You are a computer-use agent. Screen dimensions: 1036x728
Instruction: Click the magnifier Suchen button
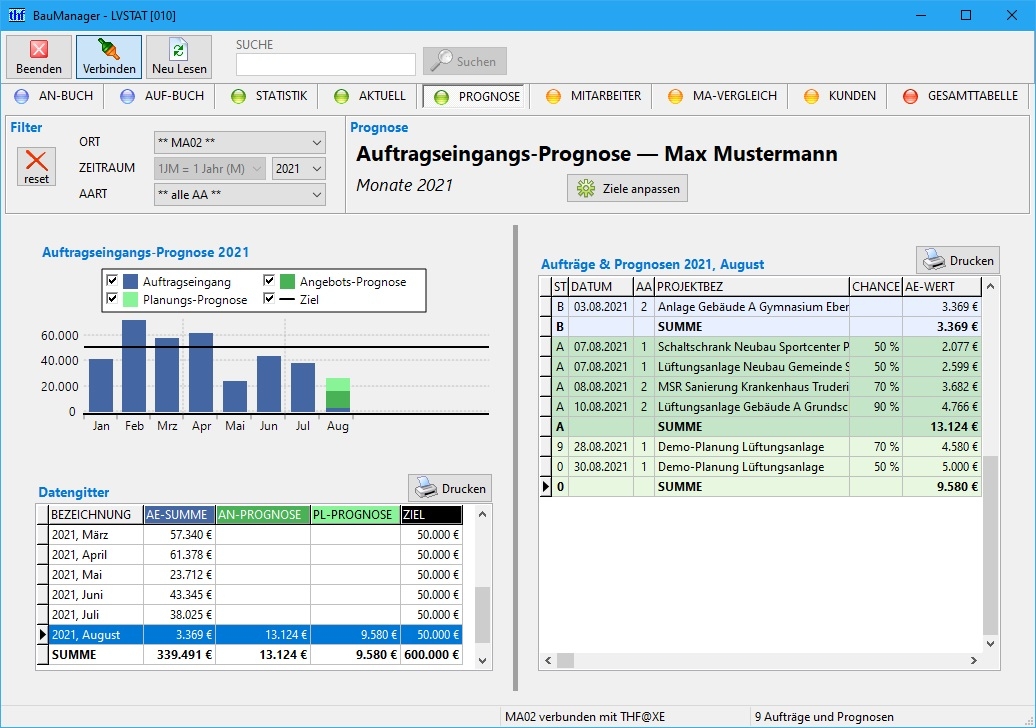(465, 62)
